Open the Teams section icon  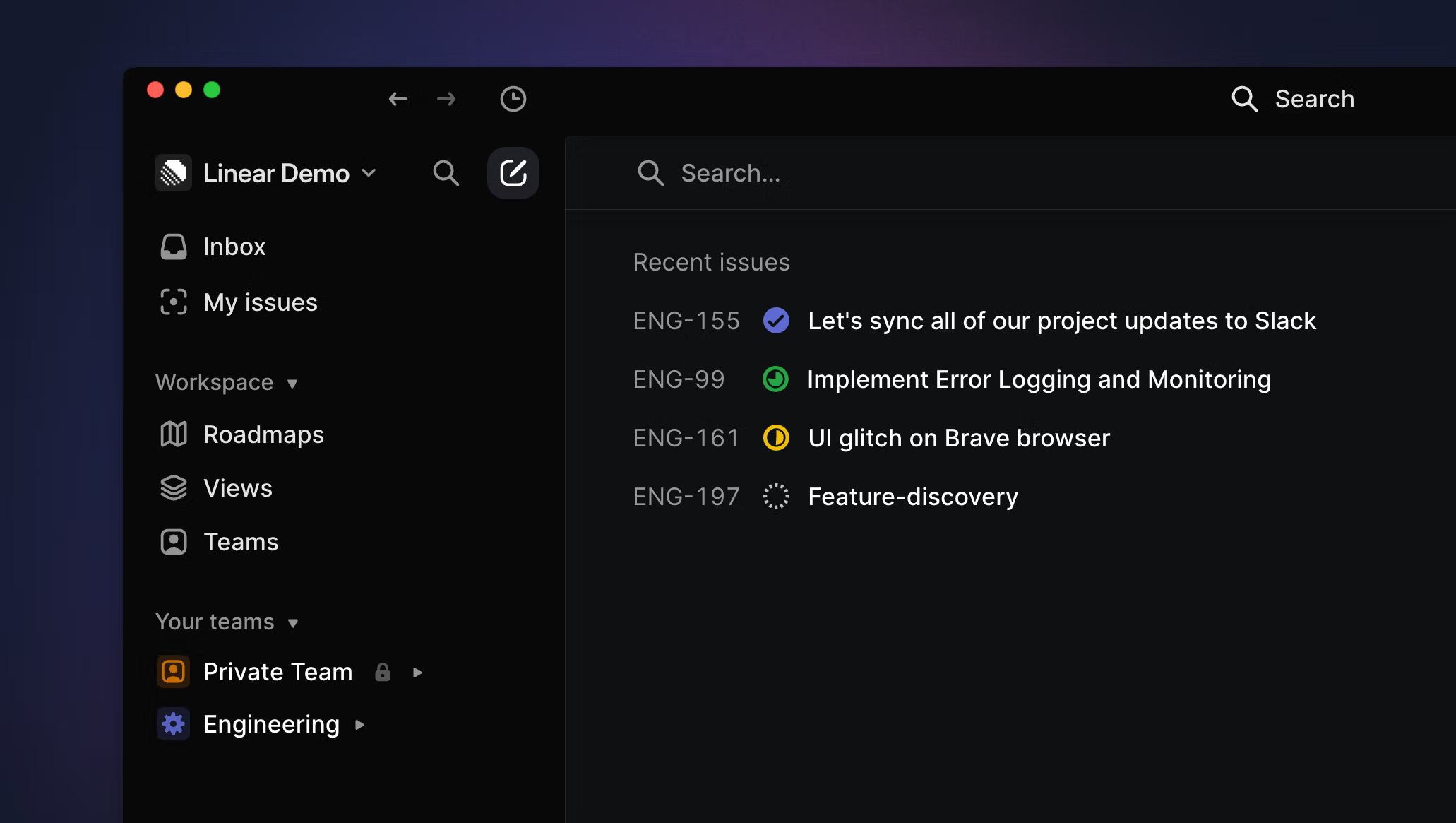tap(173, 541)
